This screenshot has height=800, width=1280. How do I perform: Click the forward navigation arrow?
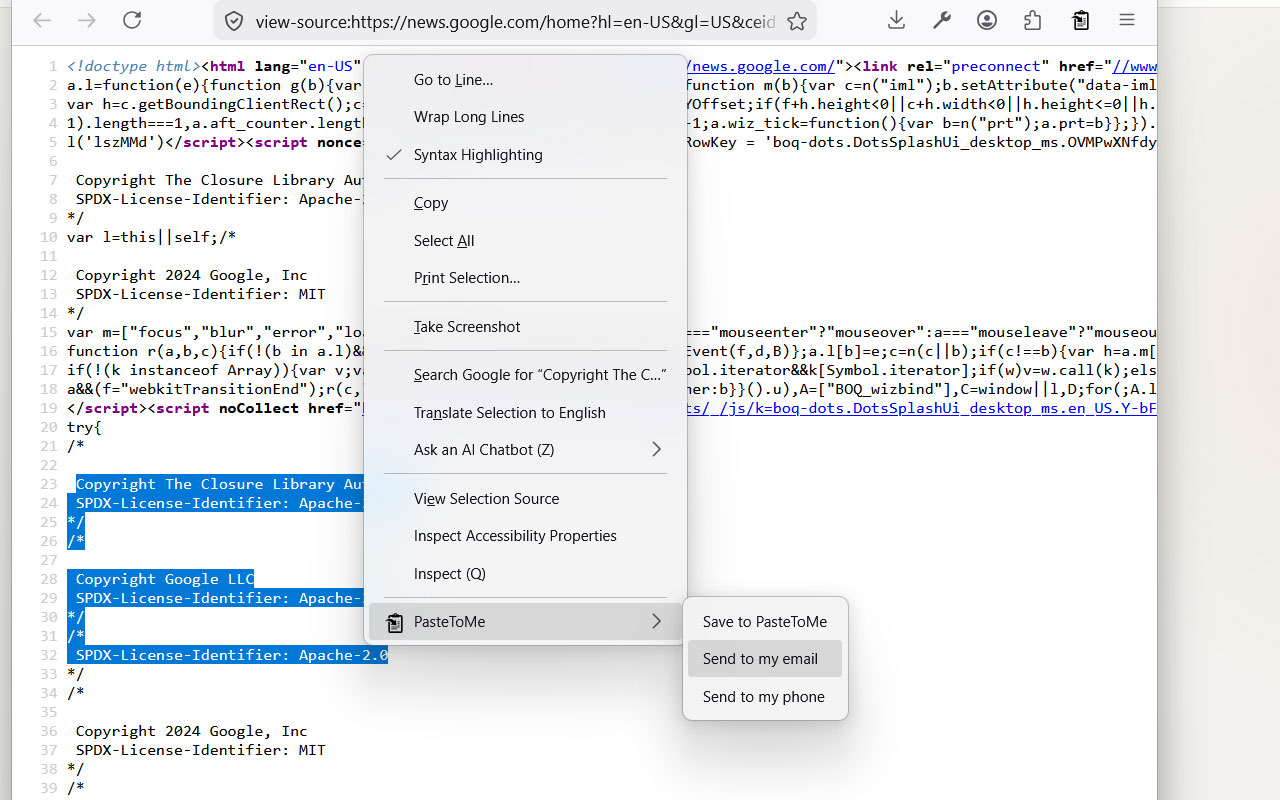[x=86, y=20]
